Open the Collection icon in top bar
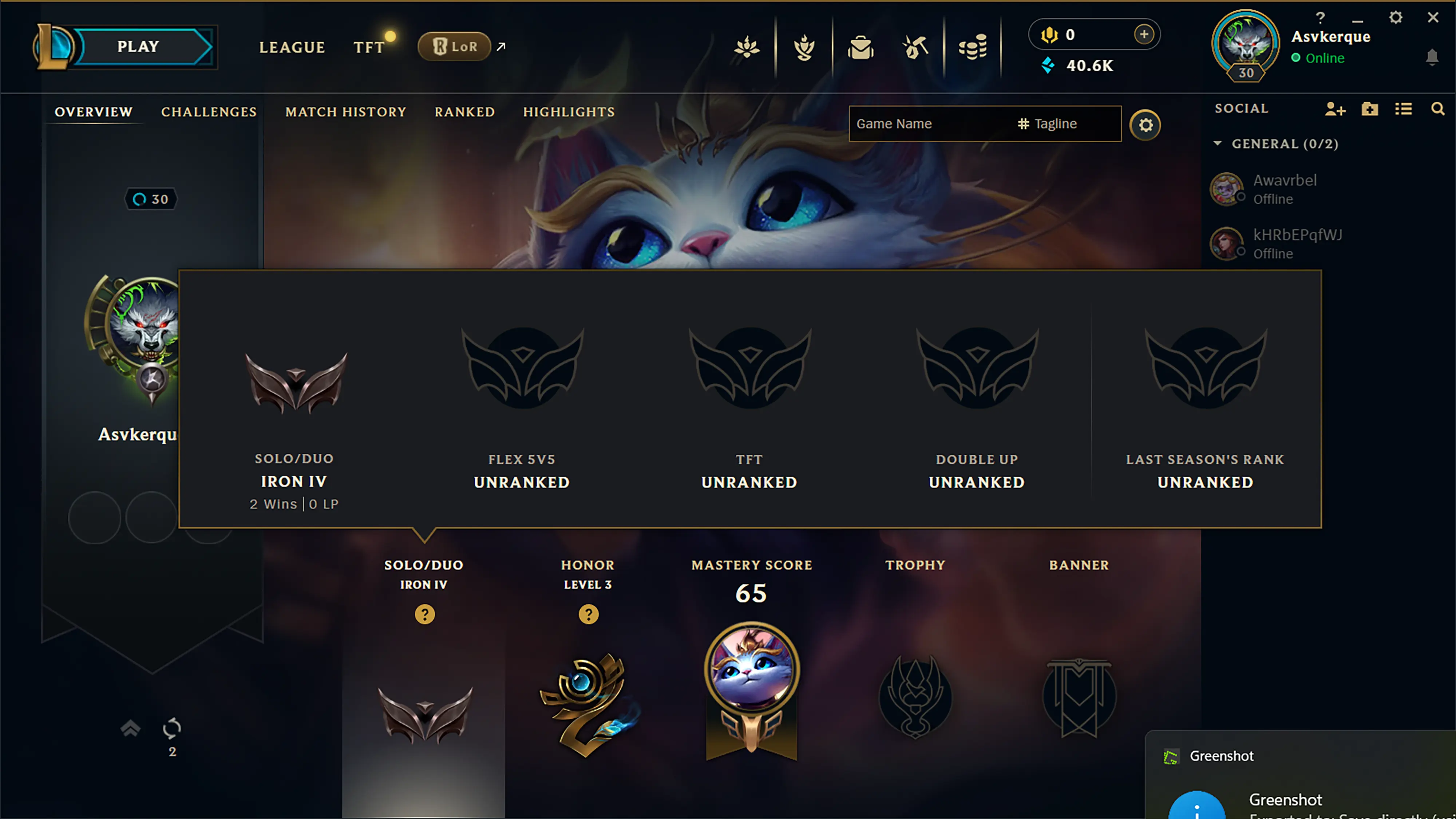1456x819 pixels. point(860,47)
